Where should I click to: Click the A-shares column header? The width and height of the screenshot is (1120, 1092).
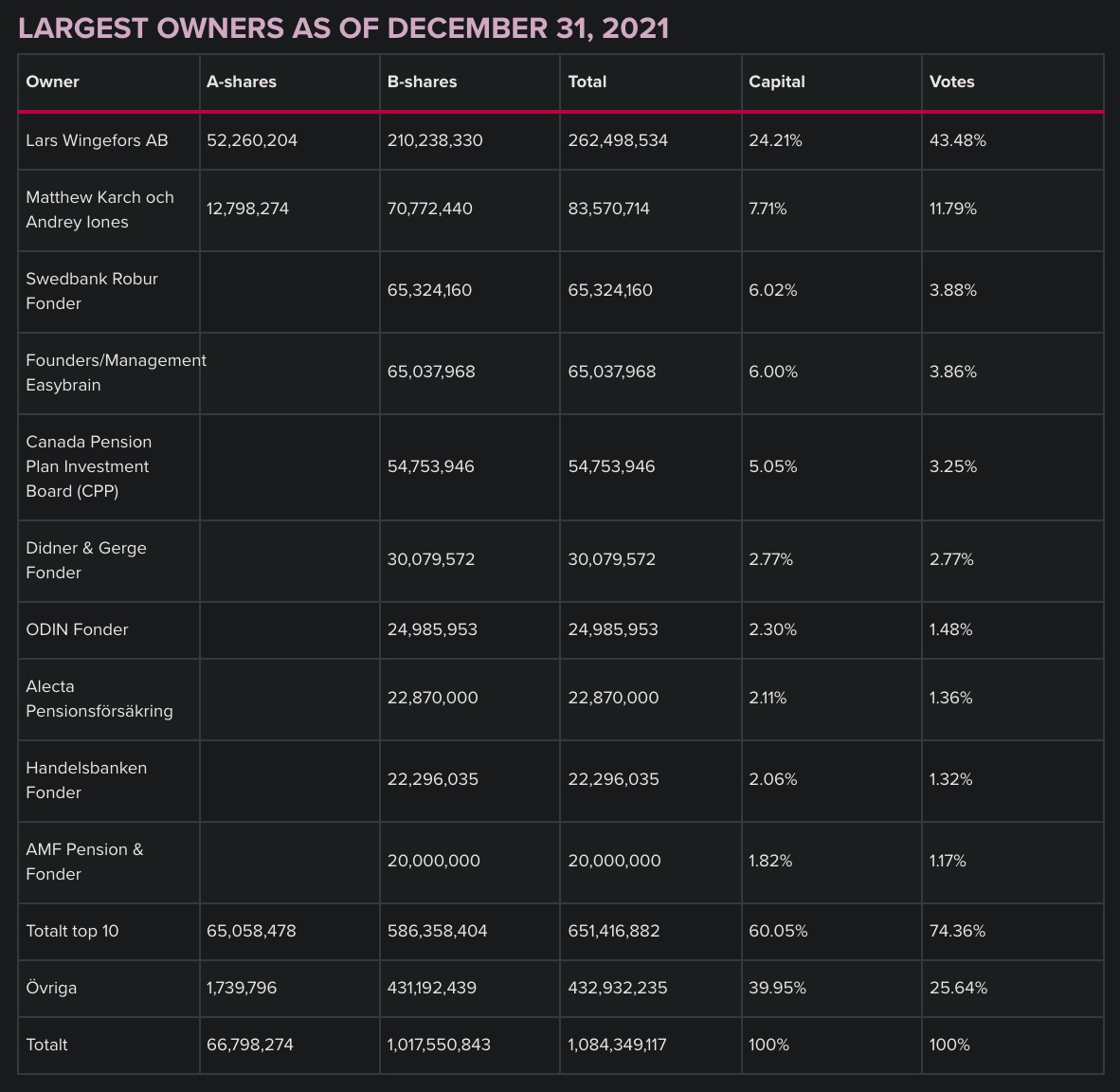coord(242,82)
